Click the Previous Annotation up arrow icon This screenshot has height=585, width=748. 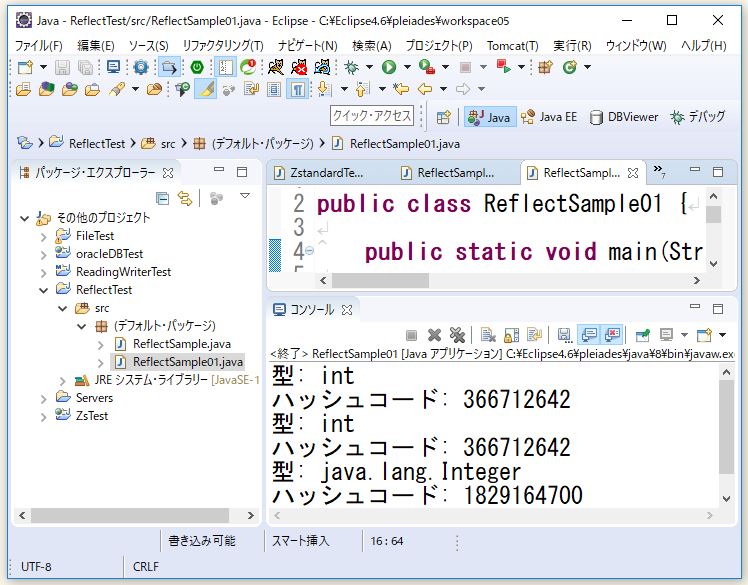pos(362,89)
